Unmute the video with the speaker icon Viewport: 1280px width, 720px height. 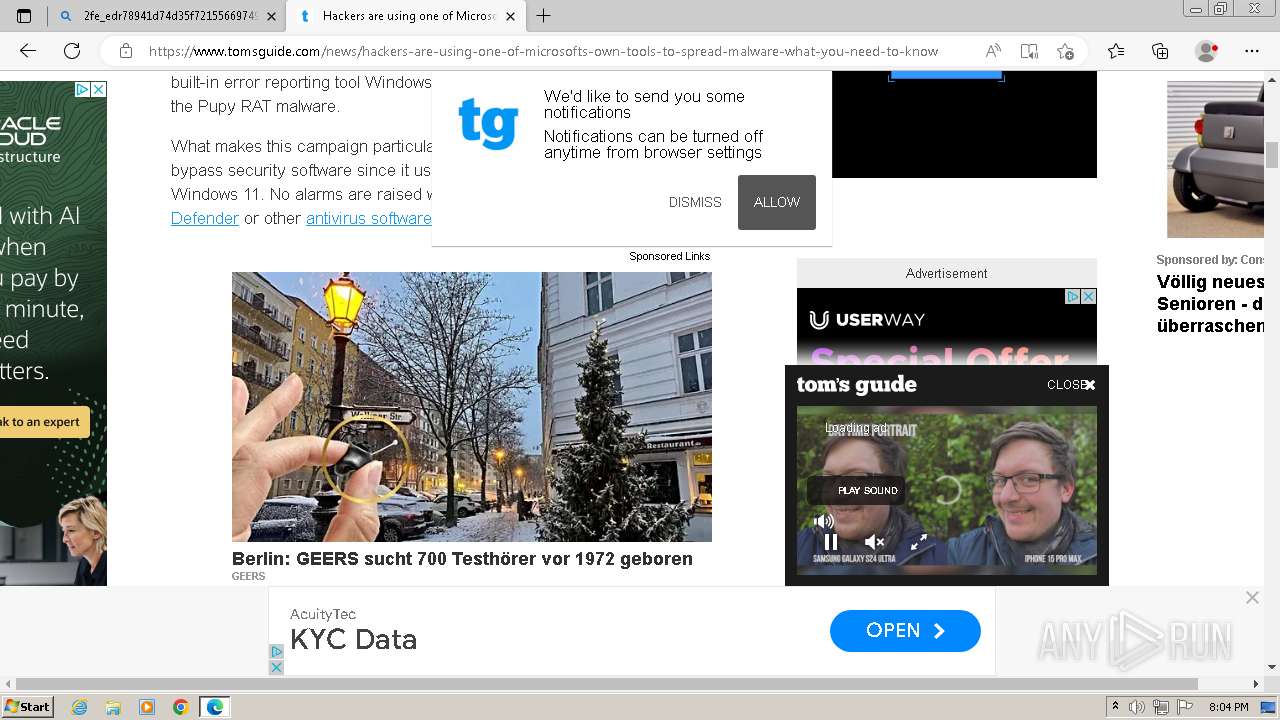click(x=874, y=543)
